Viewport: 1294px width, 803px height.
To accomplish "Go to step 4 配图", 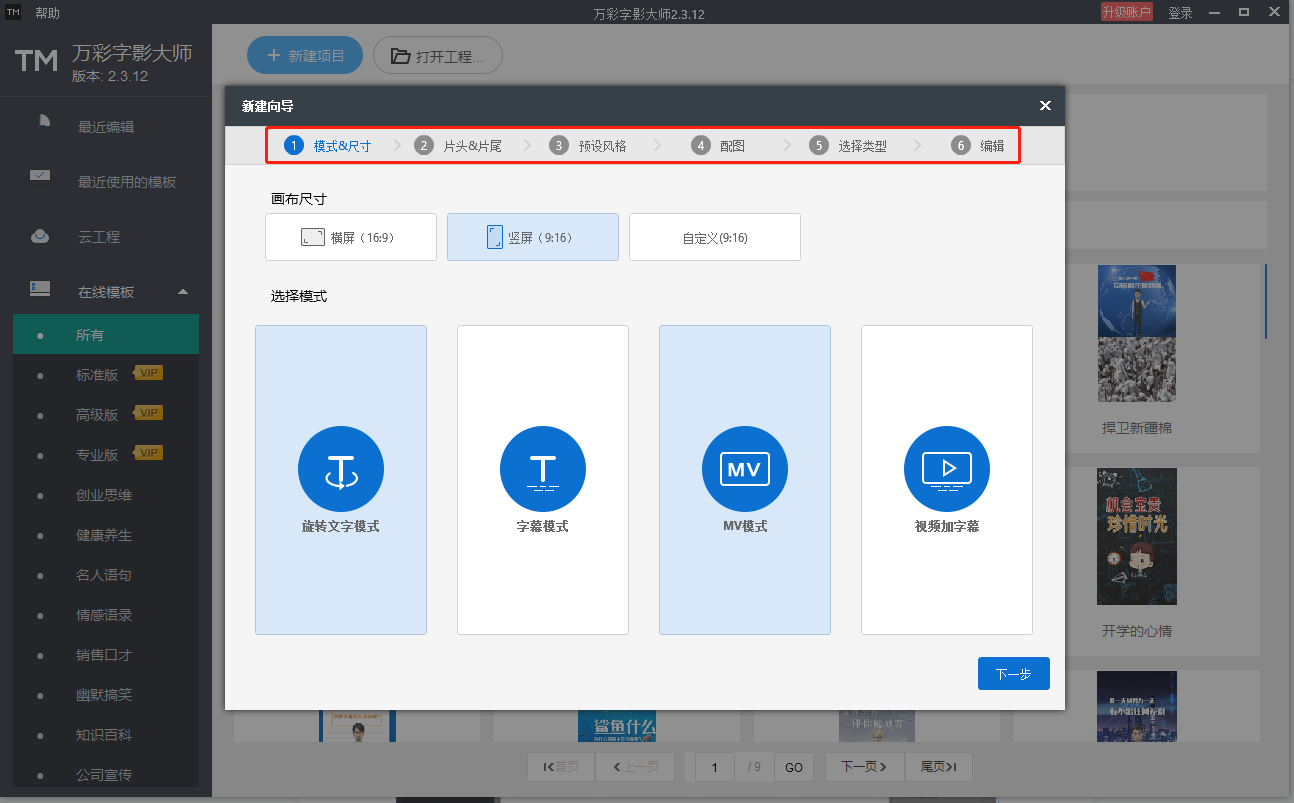I will click(718, 146).
